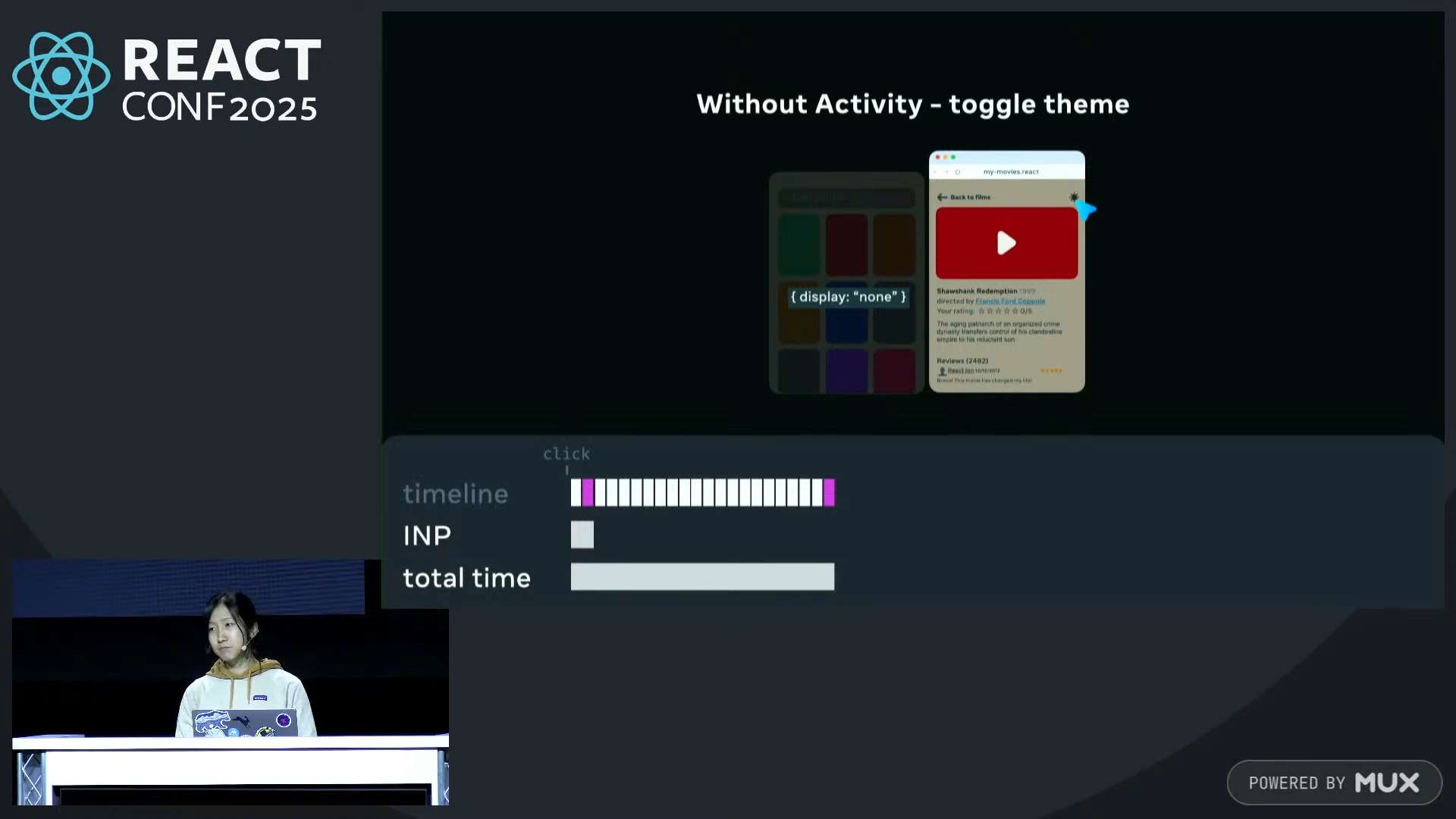Click the Back to films arrow
Screen dimensions: 1456x819
[943, 197]
